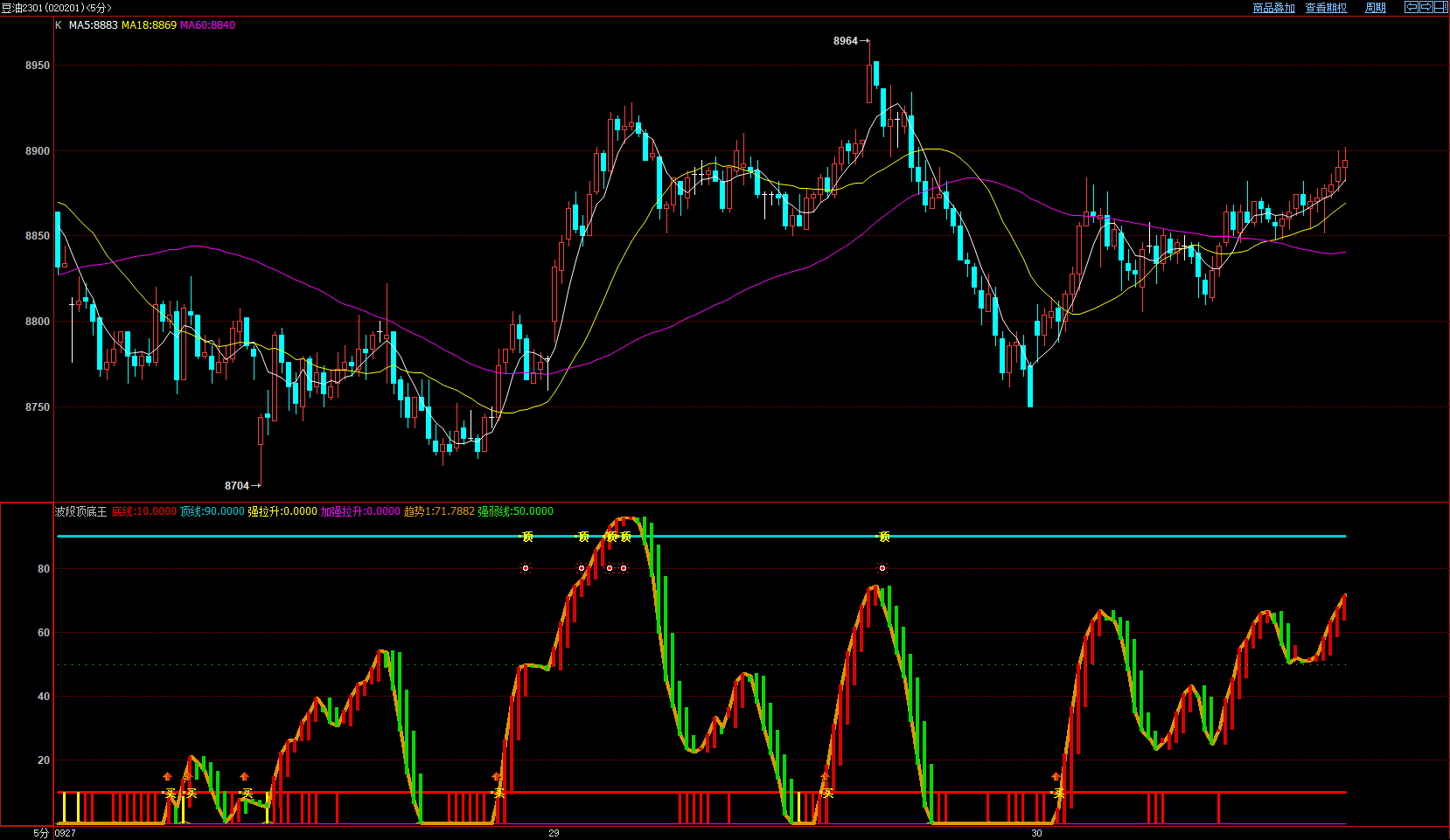Click the 30 date label on time axis
The width and height of the screenshot is (1450, 840).
tap(1036, 833)
